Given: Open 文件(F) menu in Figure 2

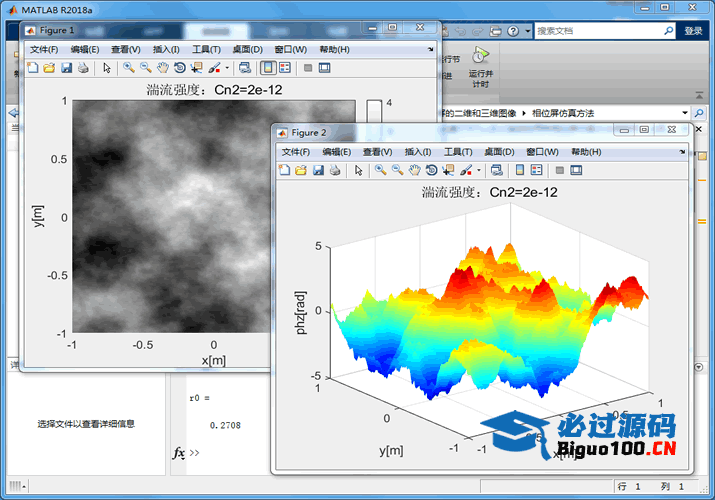Looking at the screenshot, I should coord(296,152).
